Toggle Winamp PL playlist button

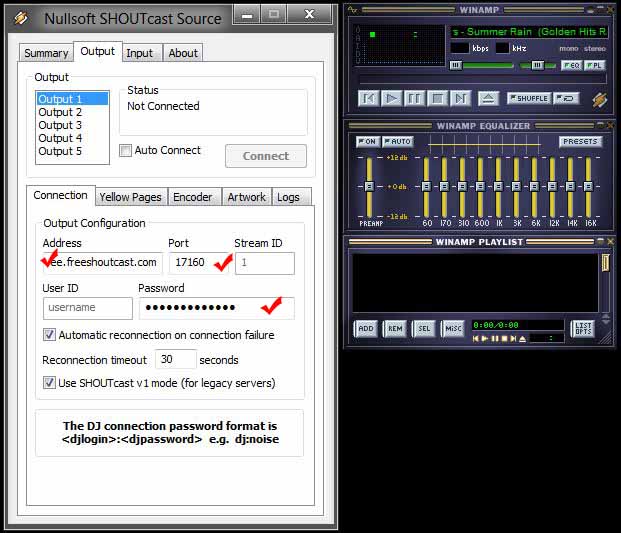point(595,65)
